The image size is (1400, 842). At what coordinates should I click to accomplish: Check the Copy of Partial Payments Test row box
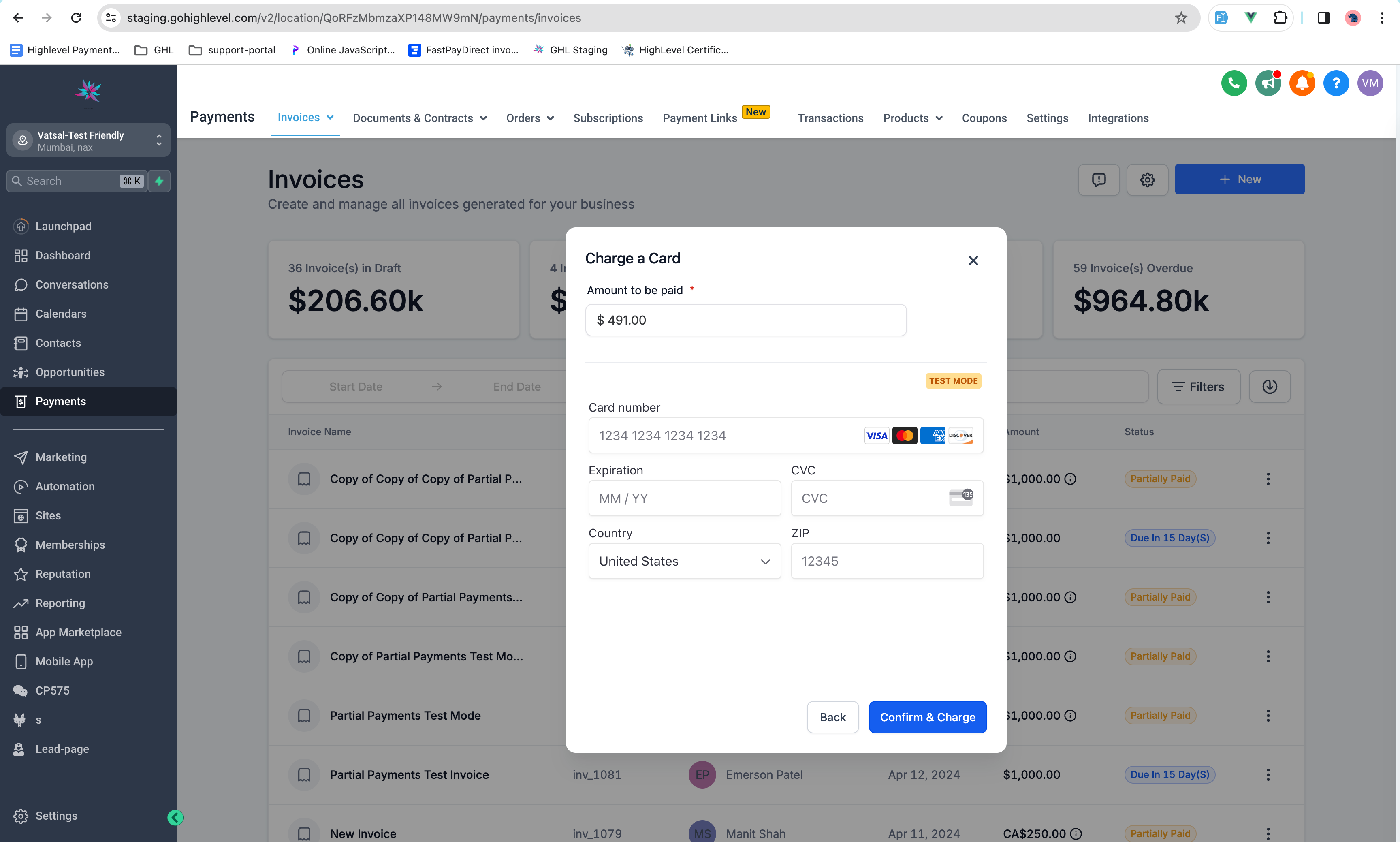304,656
